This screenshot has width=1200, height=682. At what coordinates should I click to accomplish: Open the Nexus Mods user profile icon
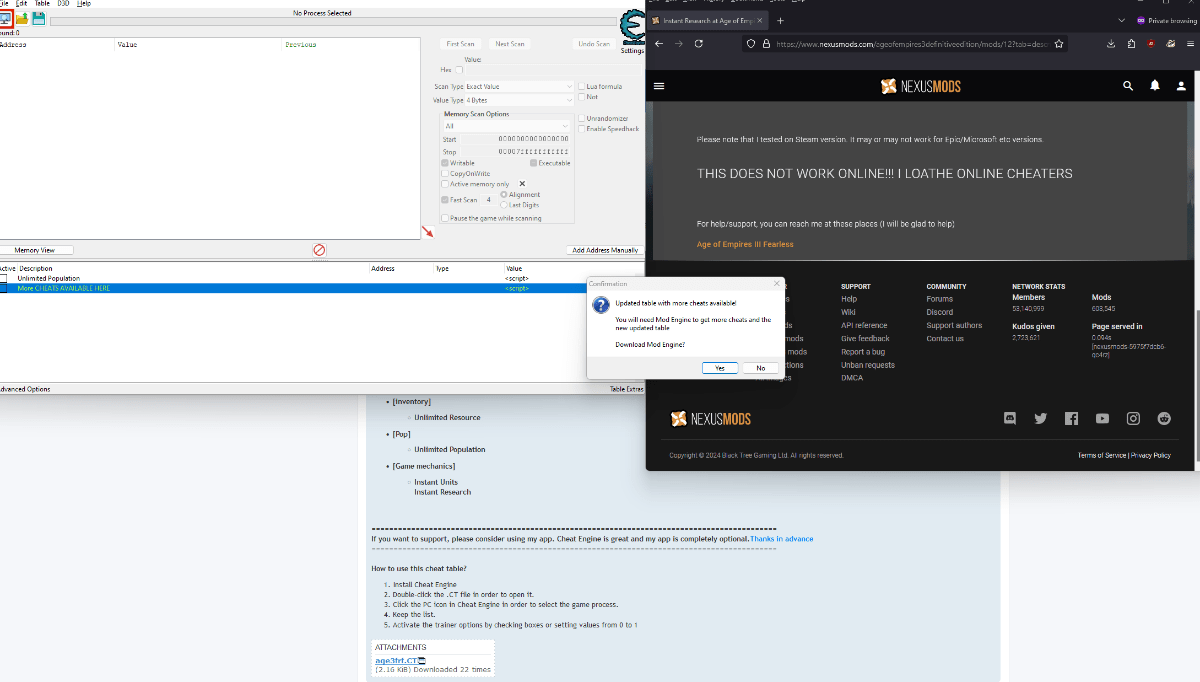(x=1182, y=87)
